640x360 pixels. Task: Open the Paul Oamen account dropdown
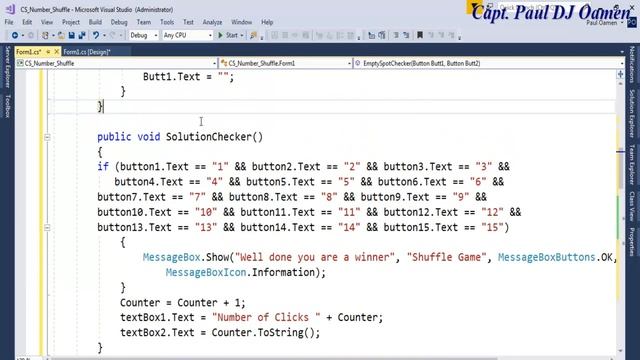[622, 23]
